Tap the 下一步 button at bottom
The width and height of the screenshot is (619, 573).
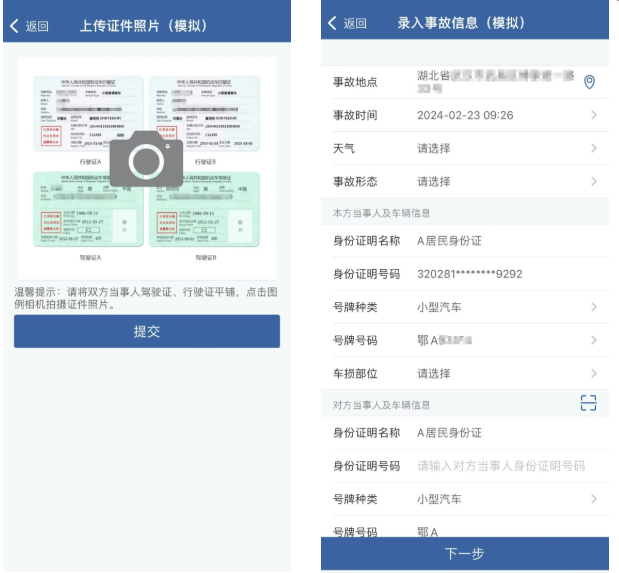point(464,553)
